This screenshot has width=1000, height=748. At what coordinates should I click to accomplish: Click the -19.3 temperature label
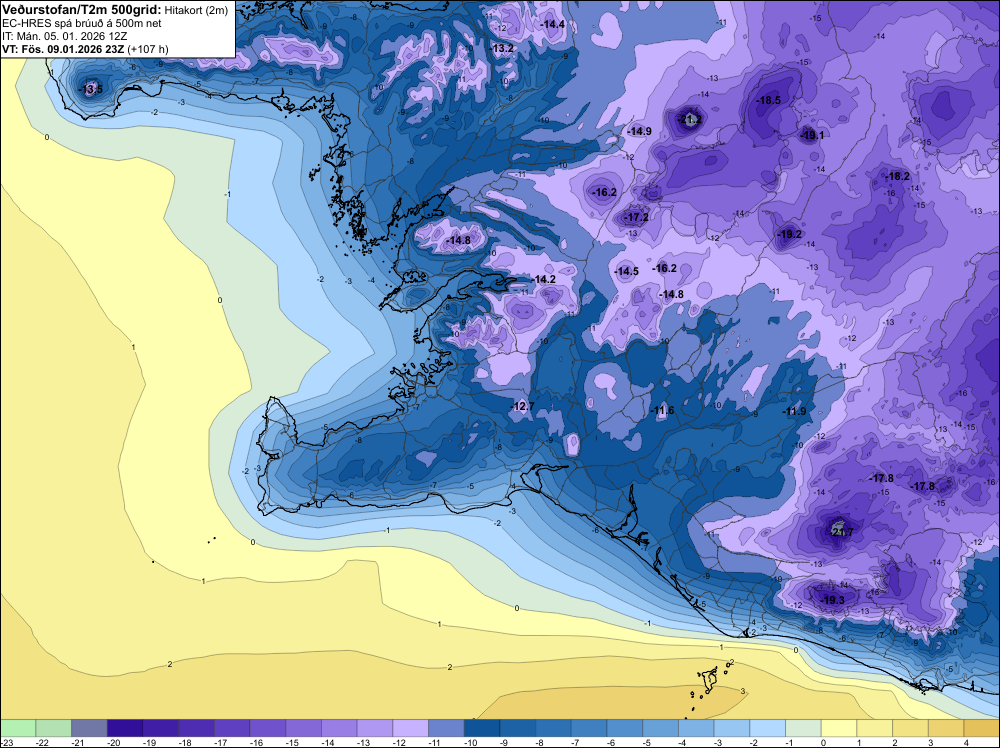point(832,600)
